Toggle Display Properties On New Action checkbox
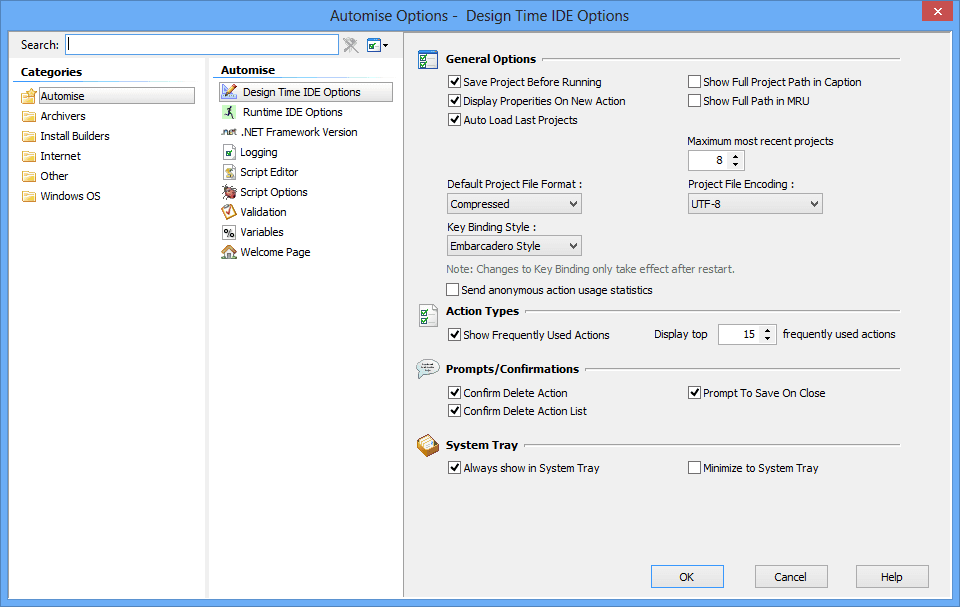The image size is (960, 607). 454,100
